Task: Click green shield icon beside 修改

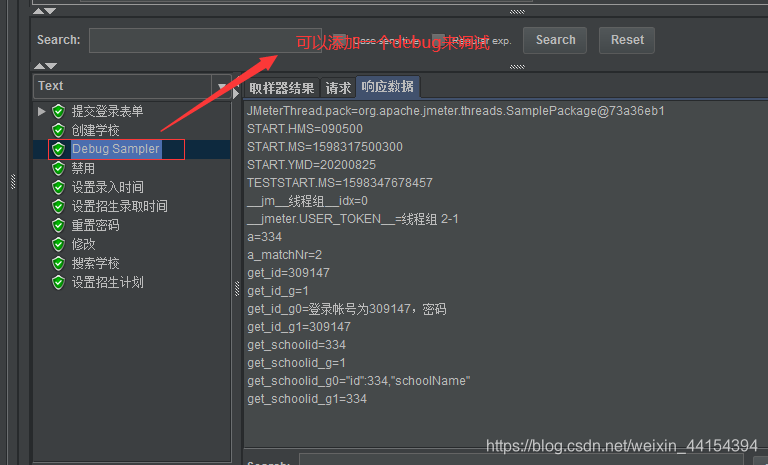Action: click(58, 244)
